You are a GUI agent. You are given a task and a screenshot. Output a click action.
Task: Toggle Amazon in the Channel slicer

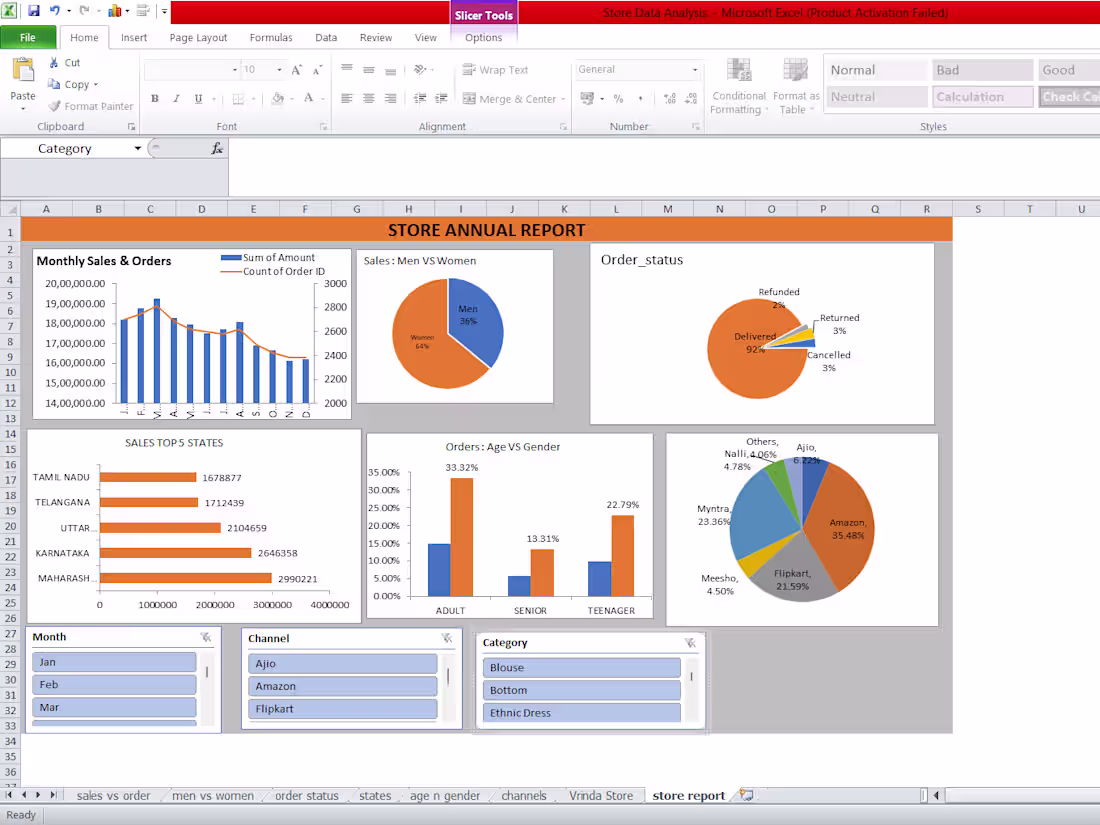342,686
